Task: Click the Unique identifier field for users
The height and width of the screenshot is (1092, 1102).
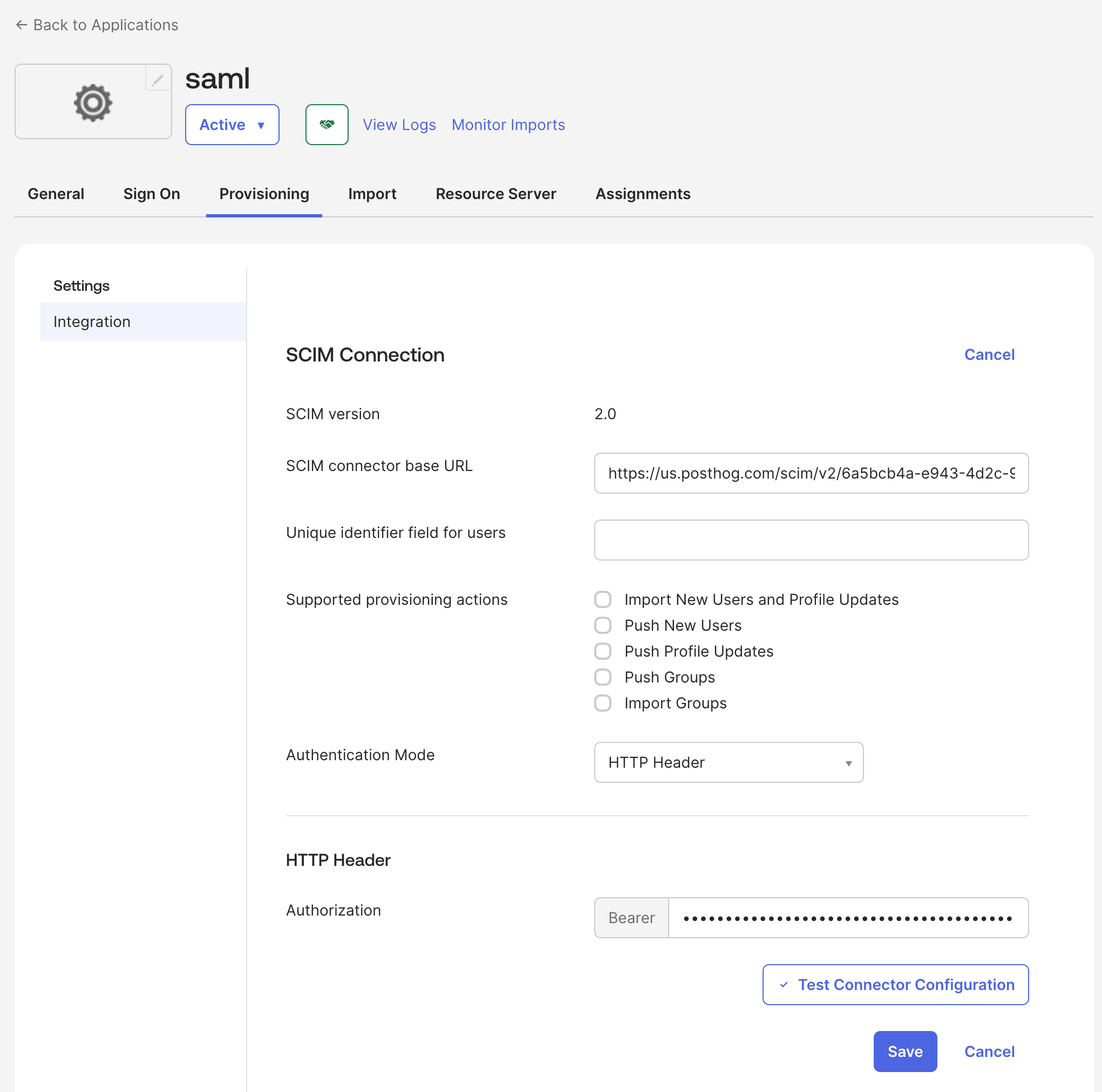Action: 811,540
